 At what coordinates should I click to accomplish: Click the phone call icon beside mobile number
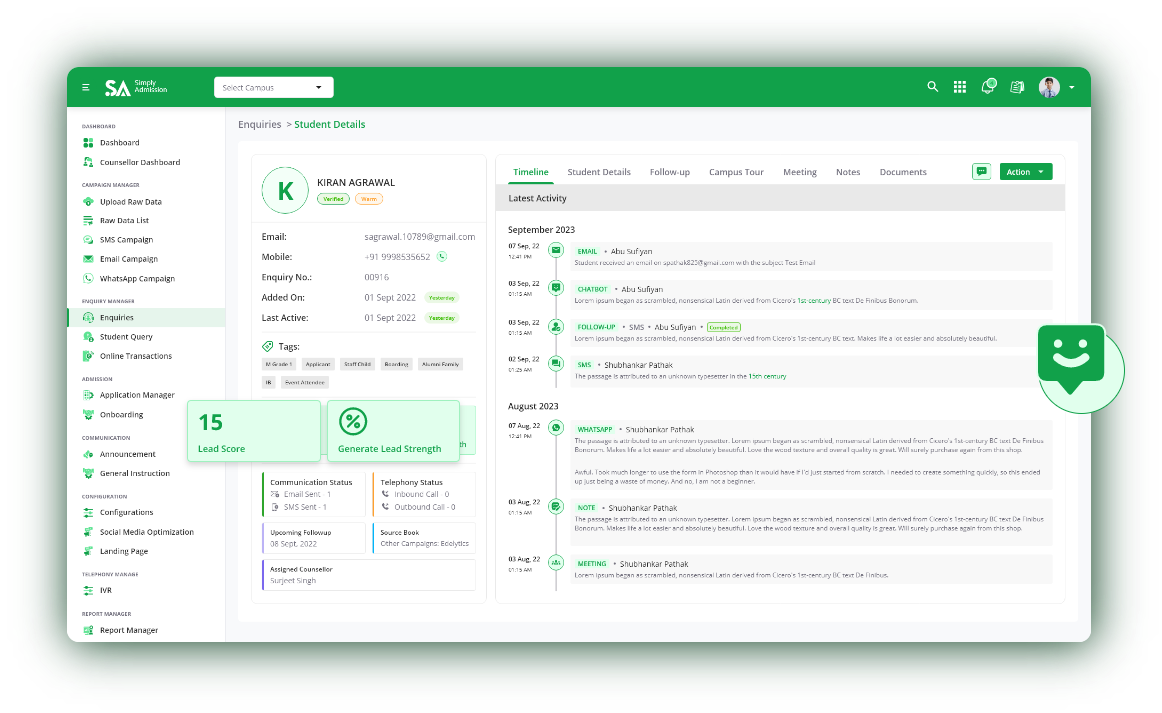coord(442,257)
